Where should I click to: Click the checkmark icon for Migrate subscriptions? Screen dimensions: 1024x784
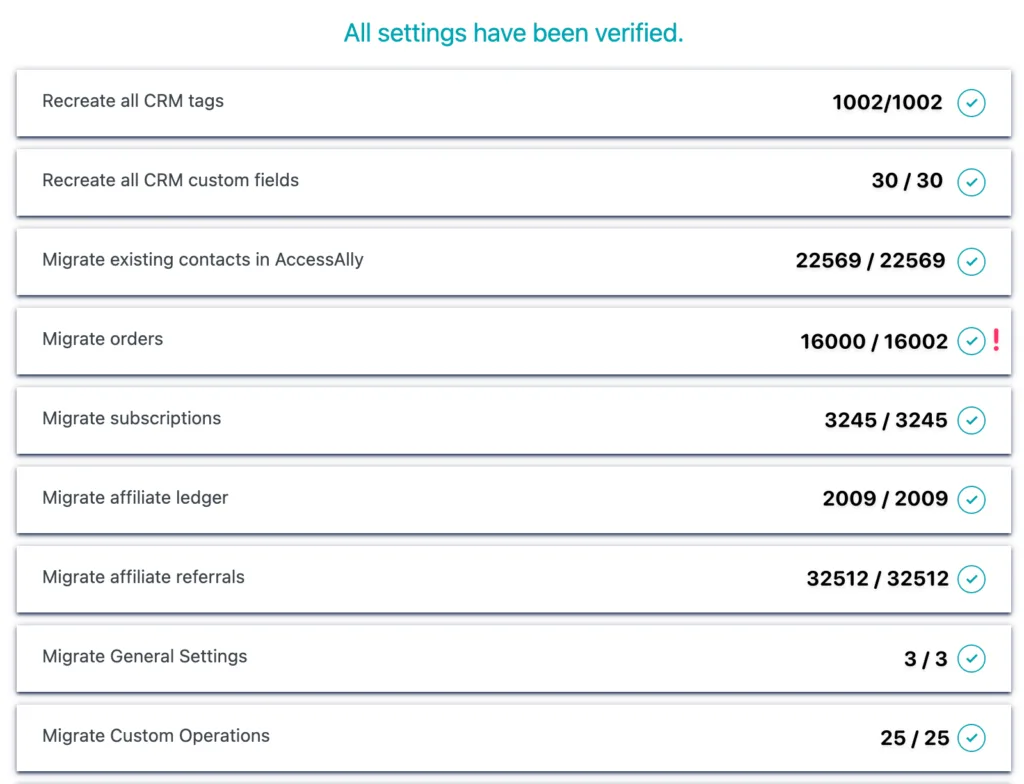click(971, 420)
